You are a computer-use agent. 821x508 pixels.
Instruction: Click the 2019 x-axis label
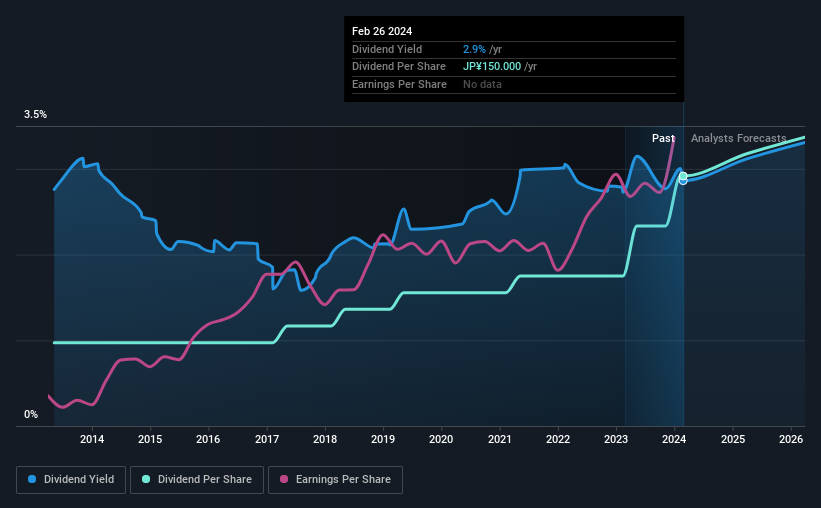tap(383, 439)
